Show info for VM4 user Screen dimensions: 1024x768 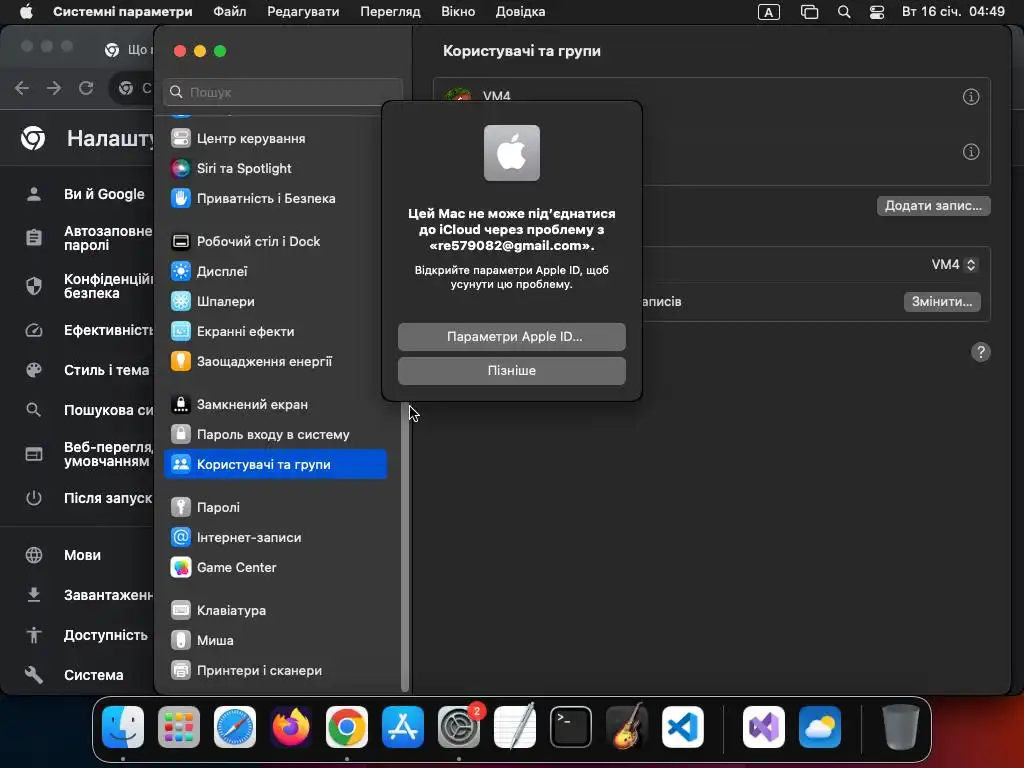point(971,97)
